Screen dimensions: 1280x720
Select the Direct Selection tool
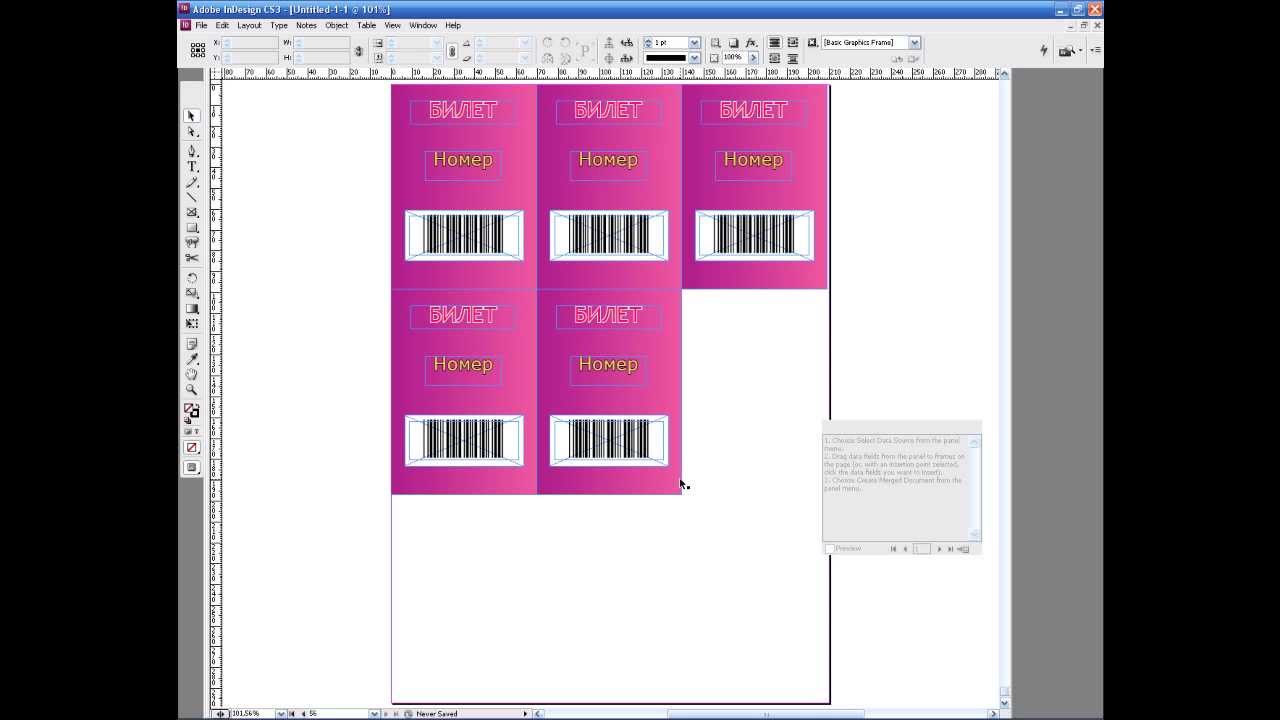click(x=191, y=131)
